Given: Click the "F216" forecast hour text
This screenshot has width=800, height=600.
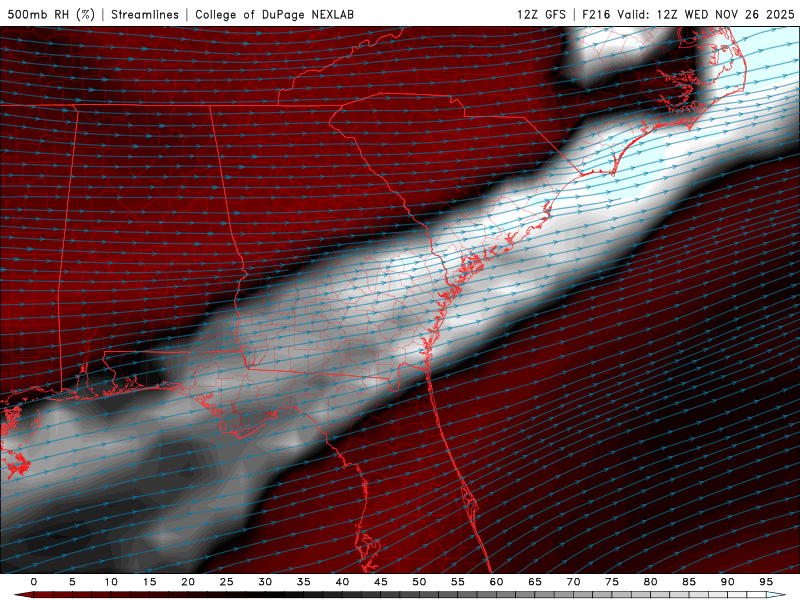Looking at the screenshot, I should (x=596, y=14).
